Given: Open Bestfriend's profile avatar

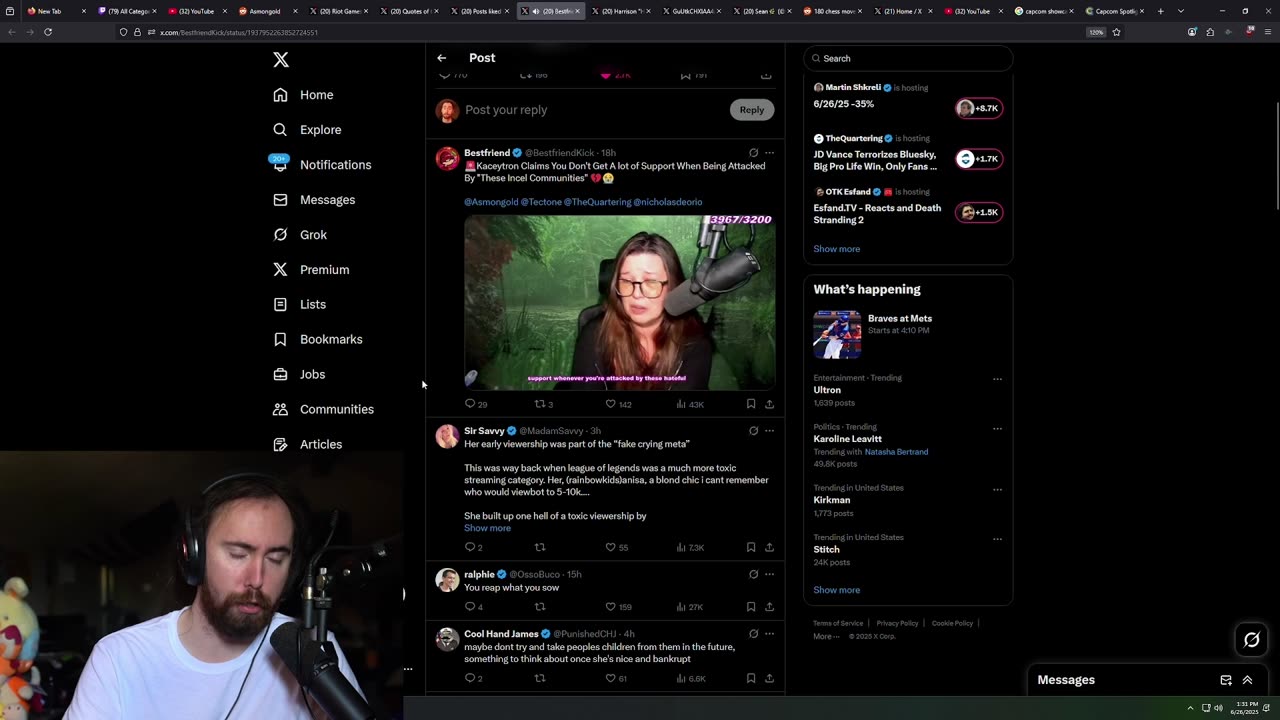Looking at the screenshot, I should pos(447,159).
